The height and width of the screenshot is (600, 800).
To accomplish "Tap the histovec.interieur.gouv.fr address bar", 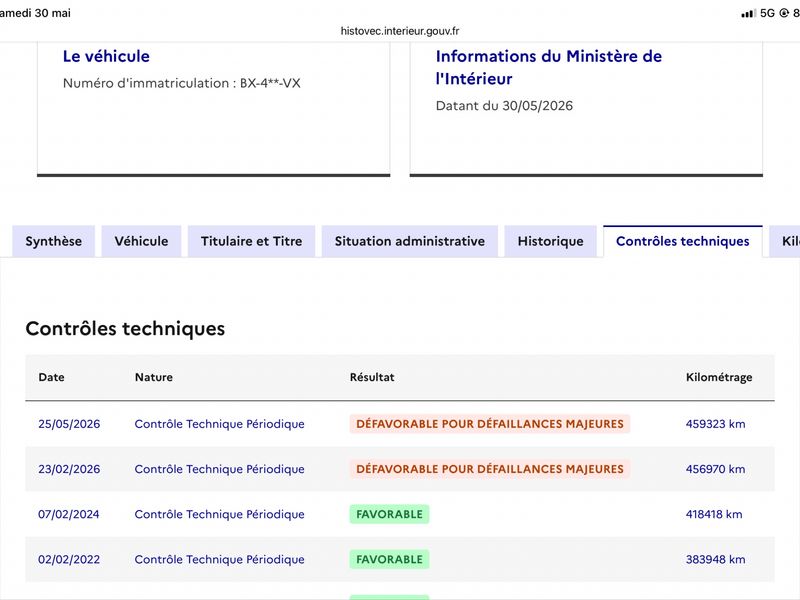I will click(400, 31).
